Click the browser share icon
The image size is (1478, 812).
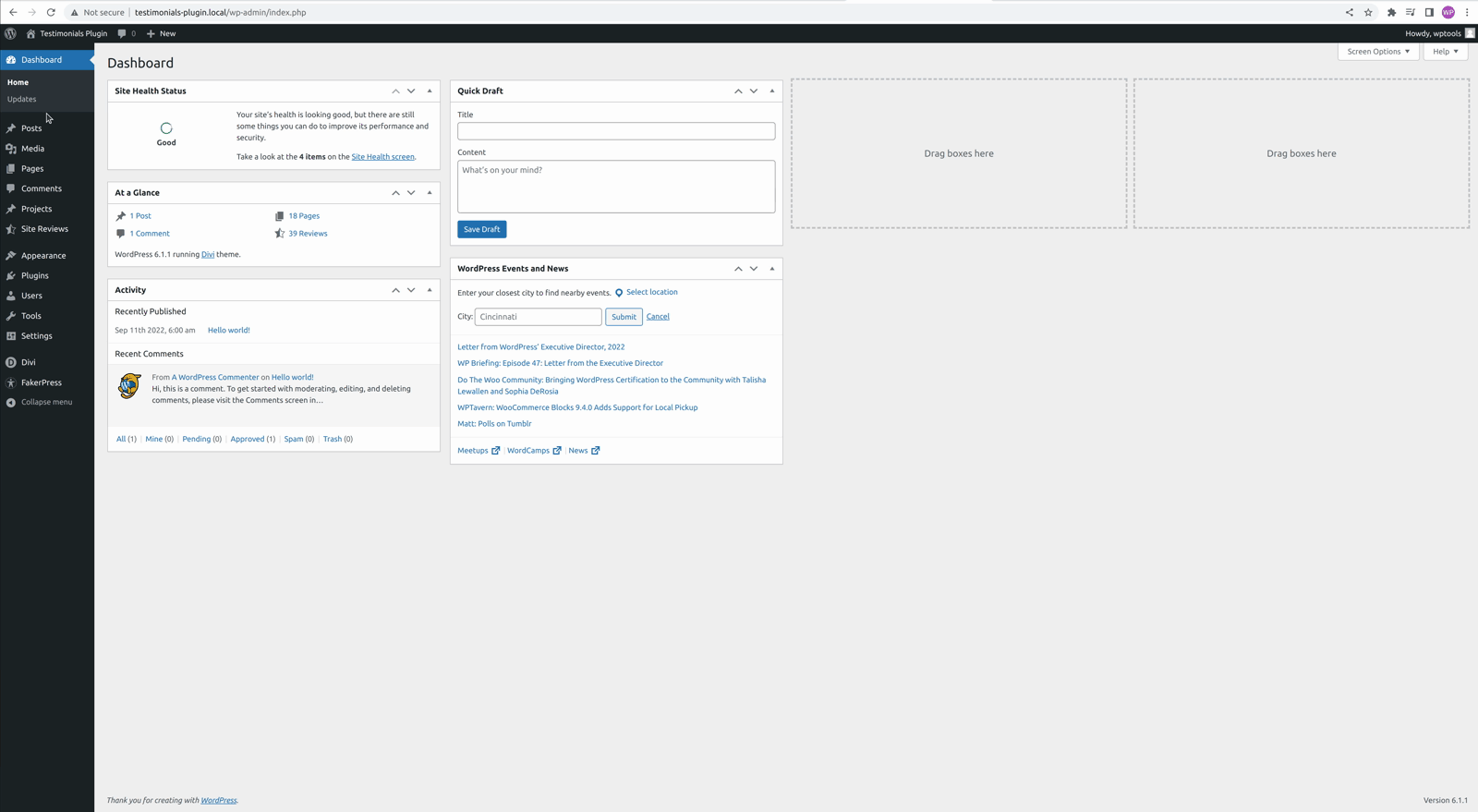(1350, 12)
